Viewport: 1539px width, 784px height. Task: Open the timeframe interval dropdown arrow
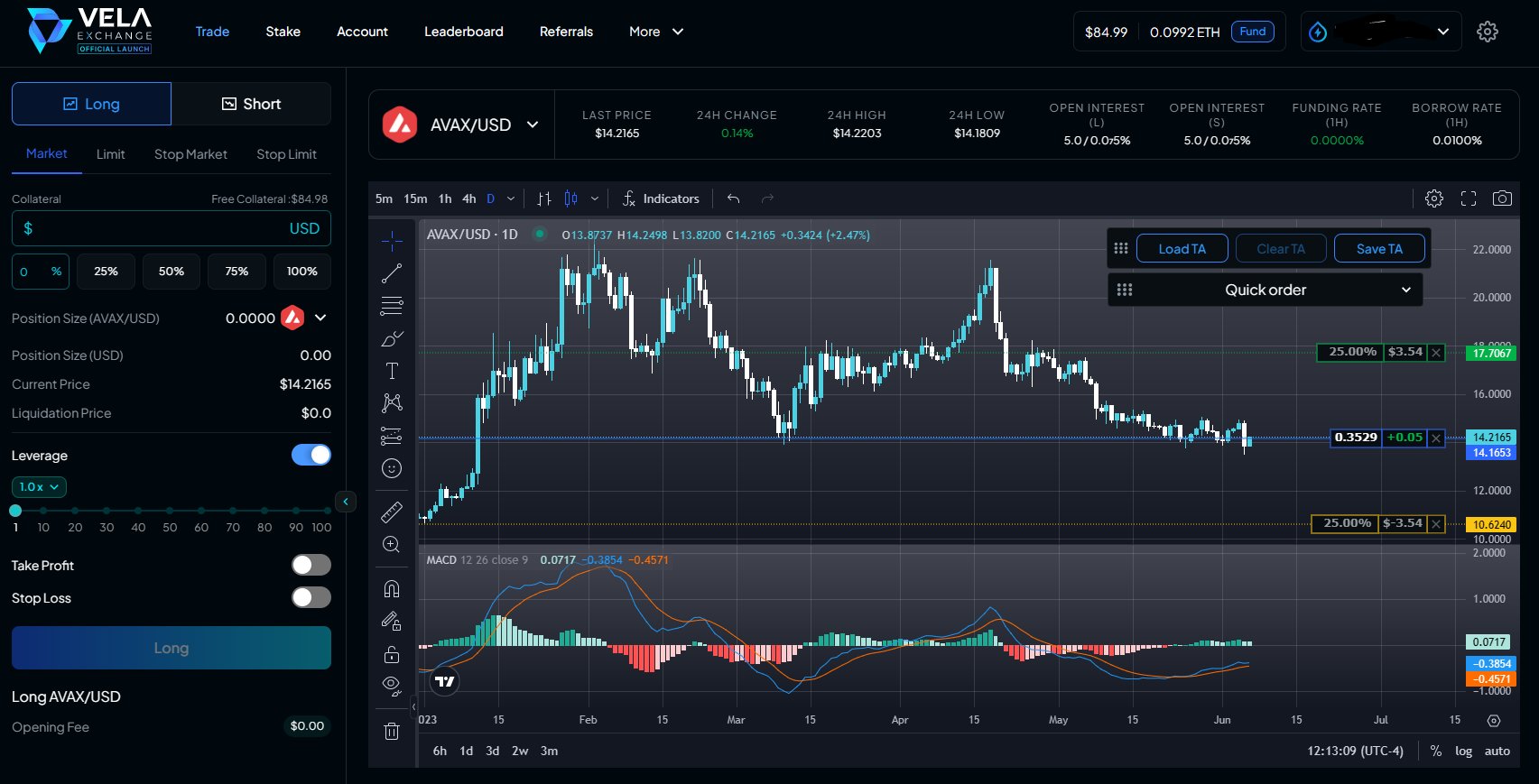[x=511, y=198]
